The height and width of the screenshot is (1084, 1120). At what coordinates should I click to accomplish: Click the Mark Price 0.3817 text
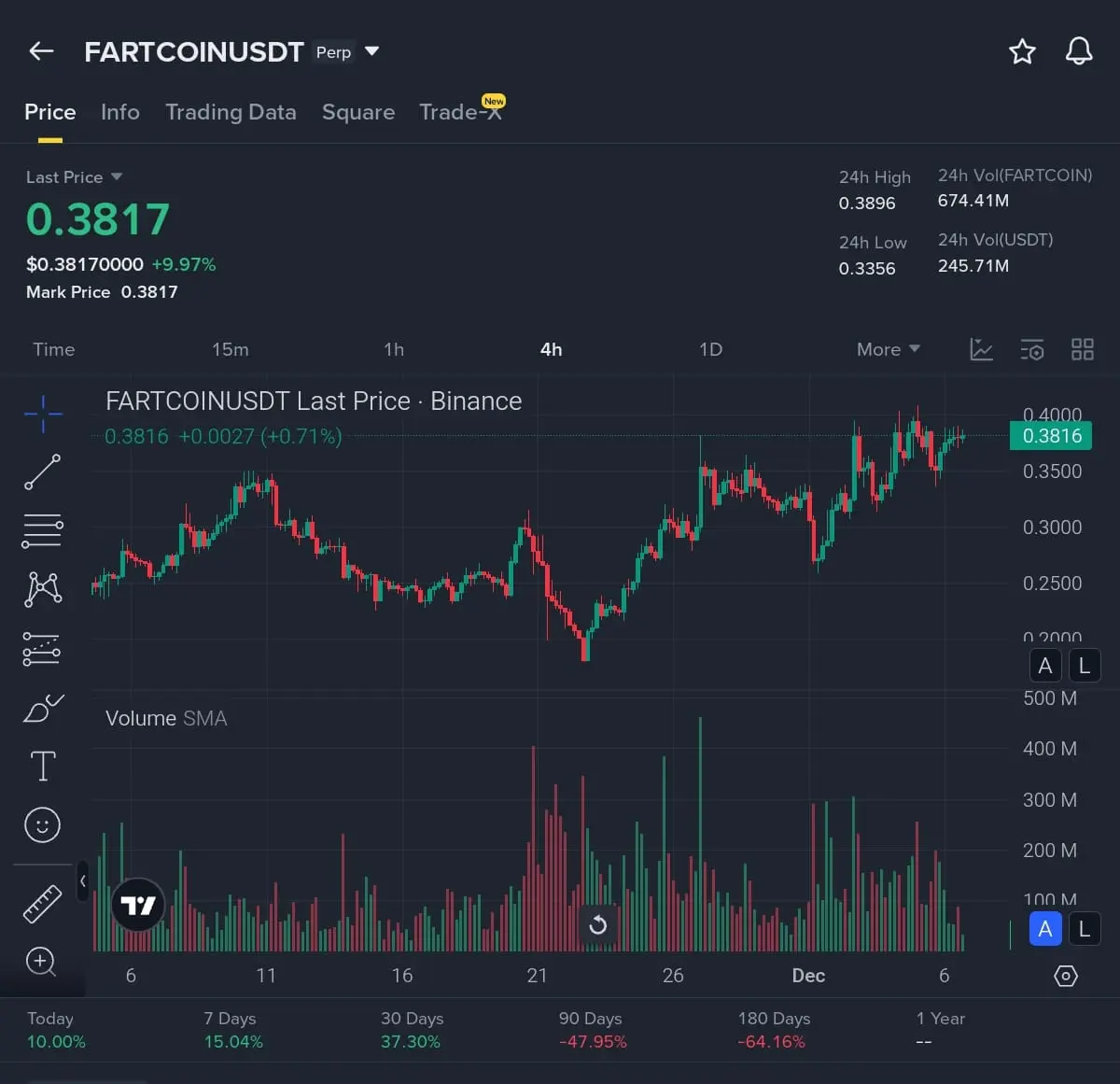click(102, 292)
